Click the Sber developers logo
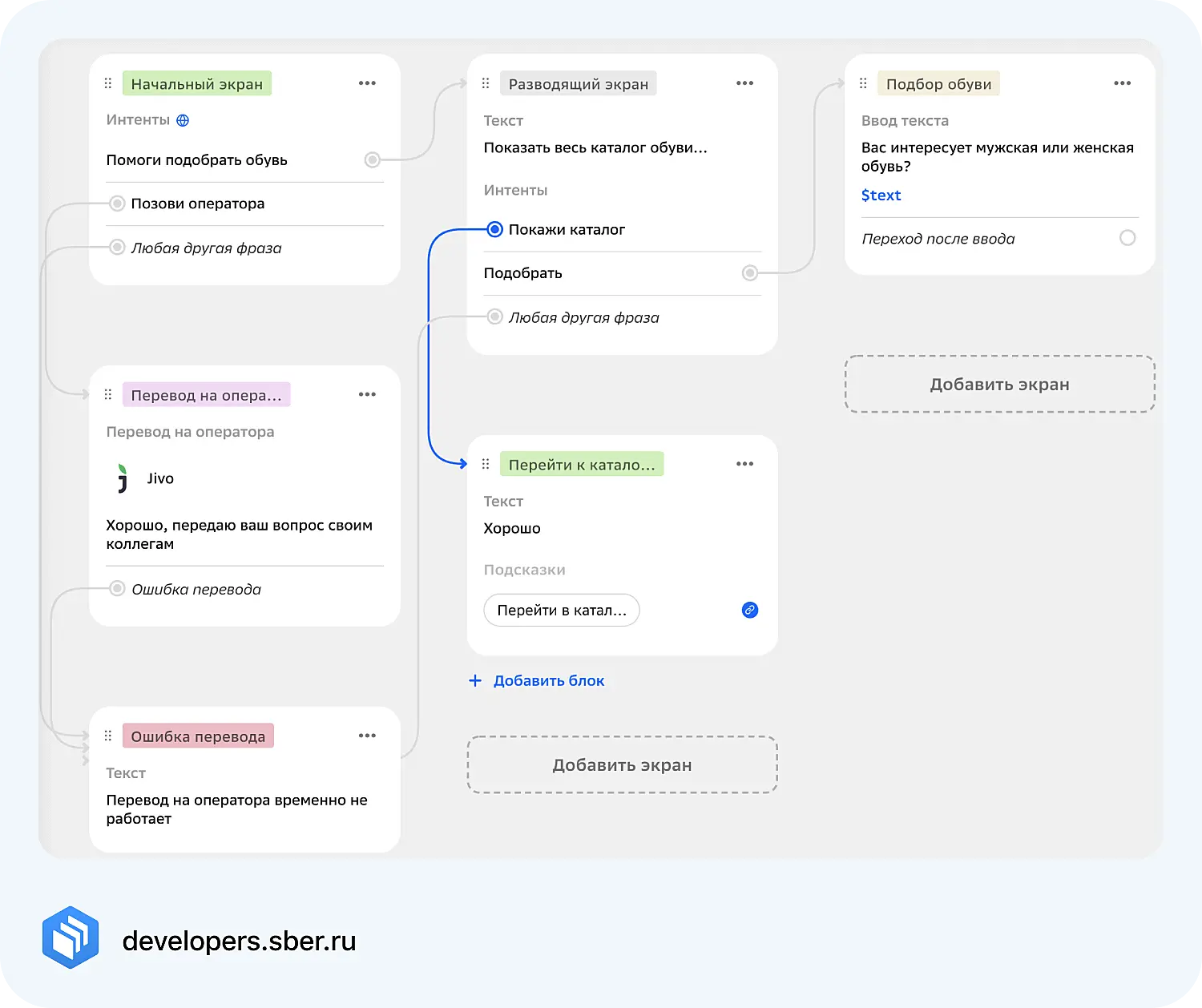This screenshot has width=1202, height=1008. point(71,937)
